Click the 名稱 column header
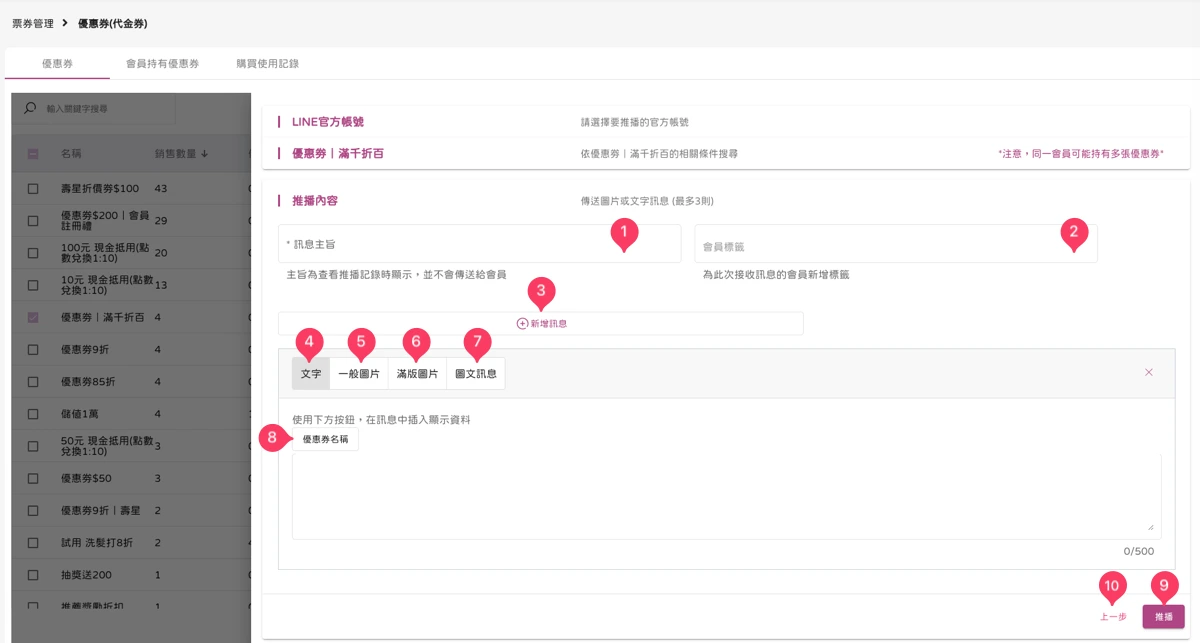1200x643 pixels. pyautogui.click(x=70, y=154)
